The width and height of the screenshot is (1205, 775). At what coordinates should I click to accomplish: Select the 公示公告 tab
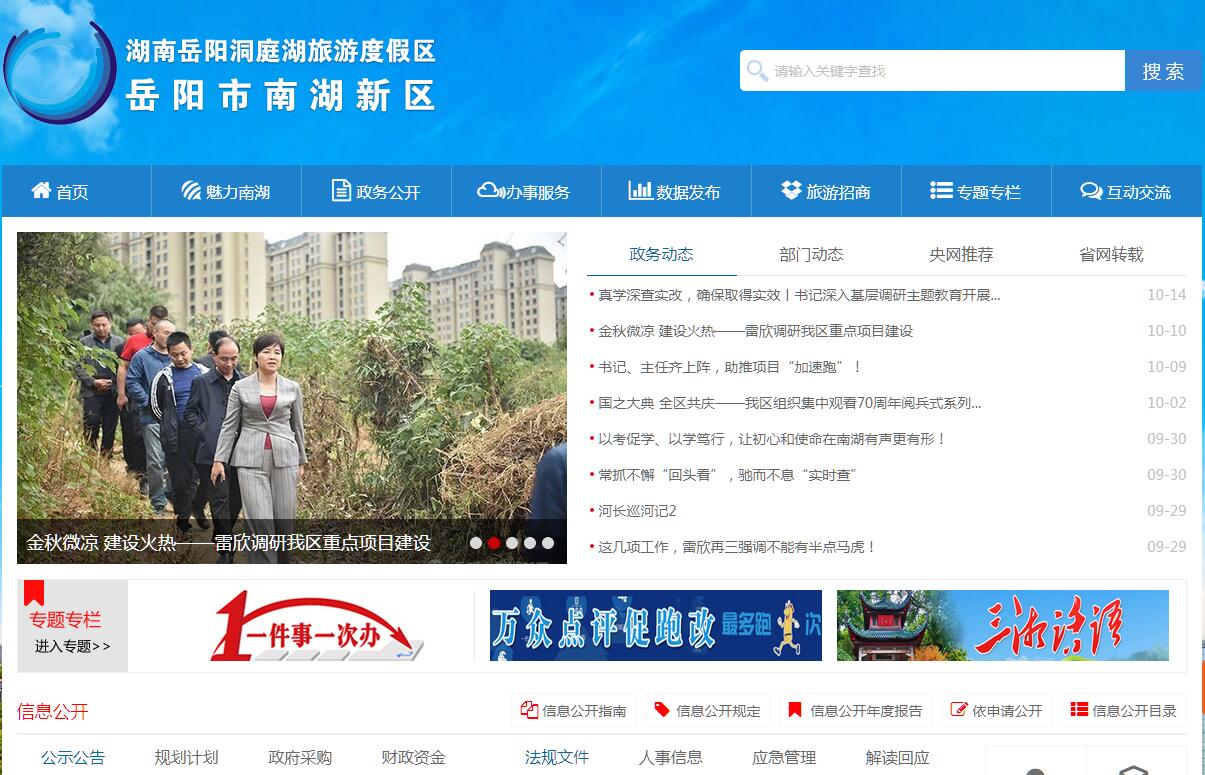pyautogui.click(x=73, y=757)
